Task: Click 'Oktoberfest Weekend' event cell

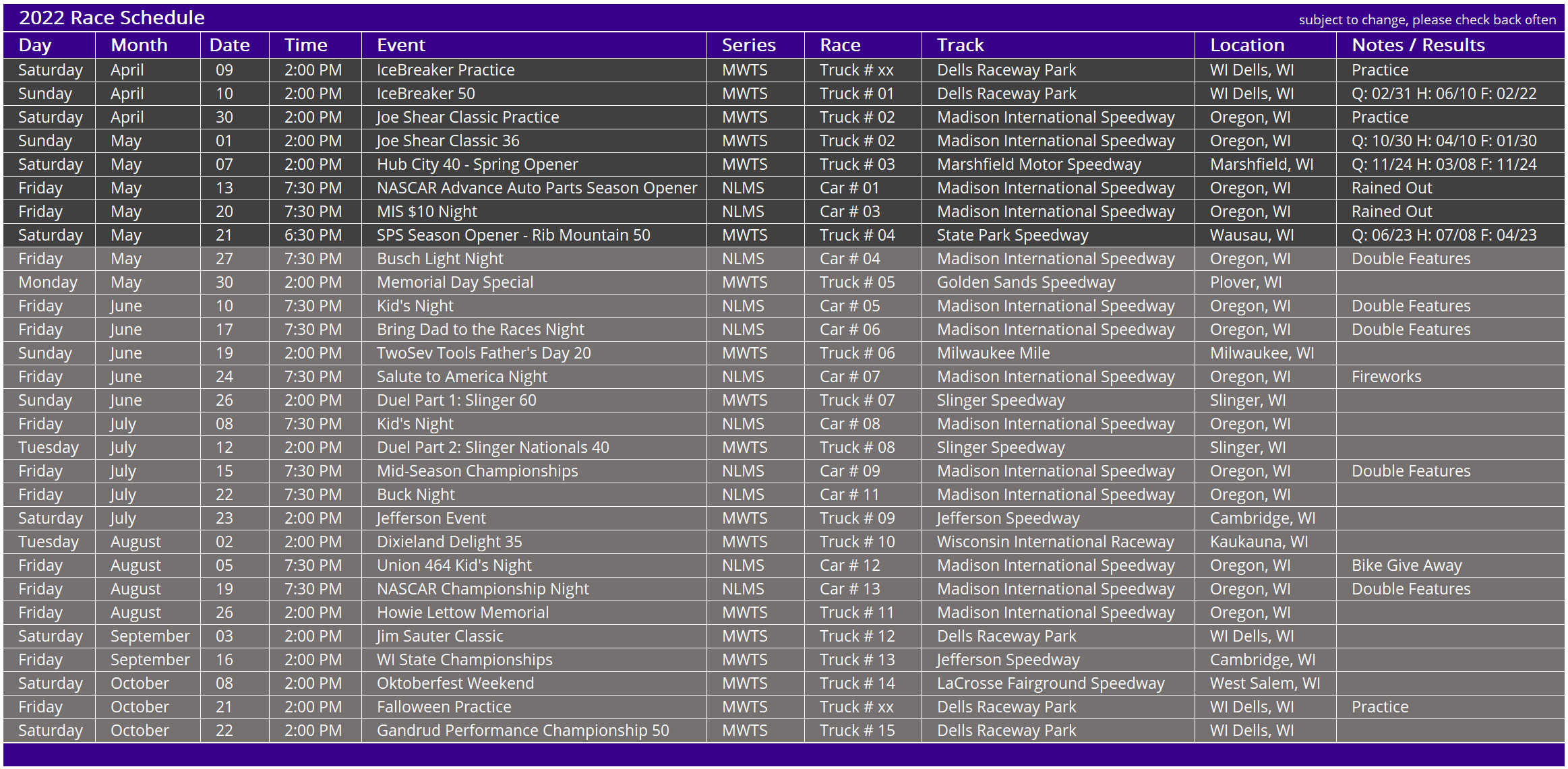Action: pos(456,683)
